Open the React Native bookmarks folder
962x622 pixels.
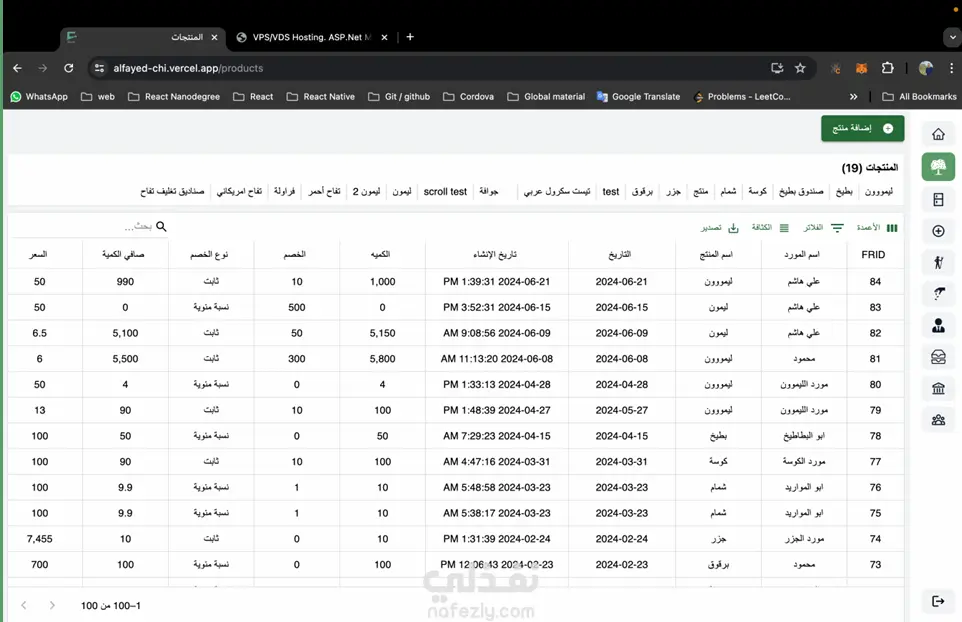point(321,96)
